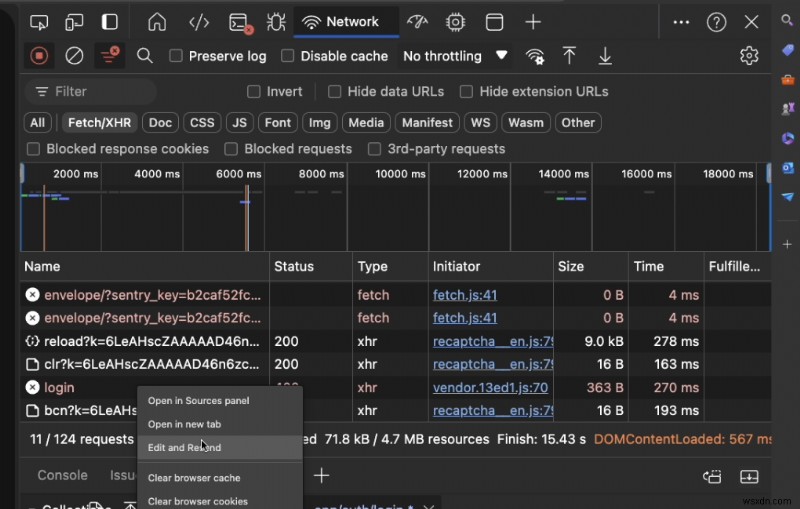Filter by Doc type
This screenshot has width=800, height=509.
(160, 123)
